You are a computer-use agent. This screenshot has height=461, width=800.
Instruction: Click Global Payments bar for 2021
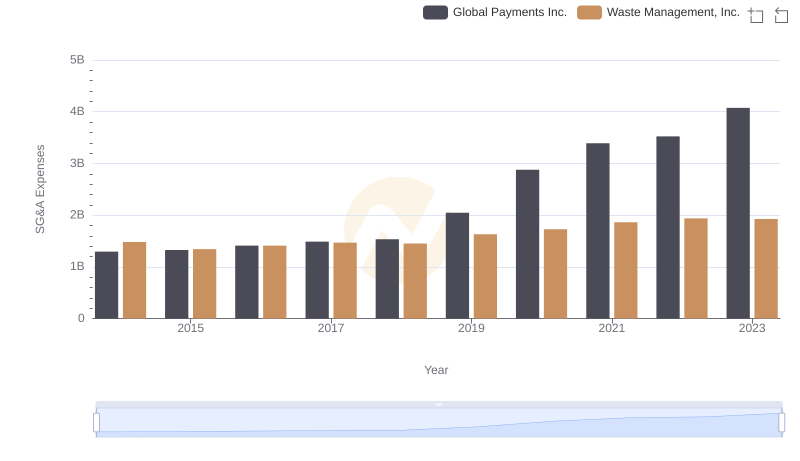[597, 231]
